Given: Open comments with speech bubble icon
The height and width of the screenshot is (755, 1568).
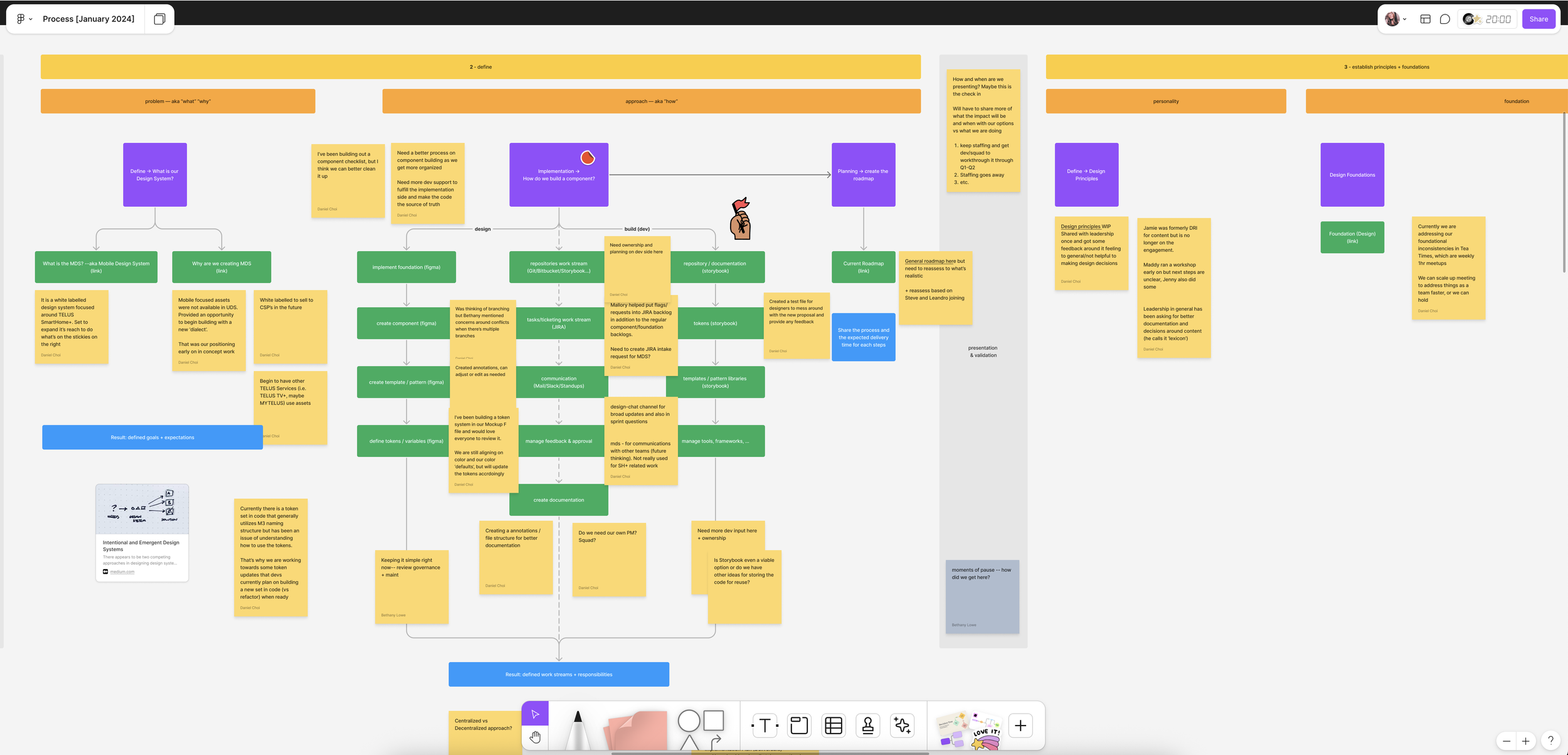Looking at the screenshot, I should [1445, 19].
